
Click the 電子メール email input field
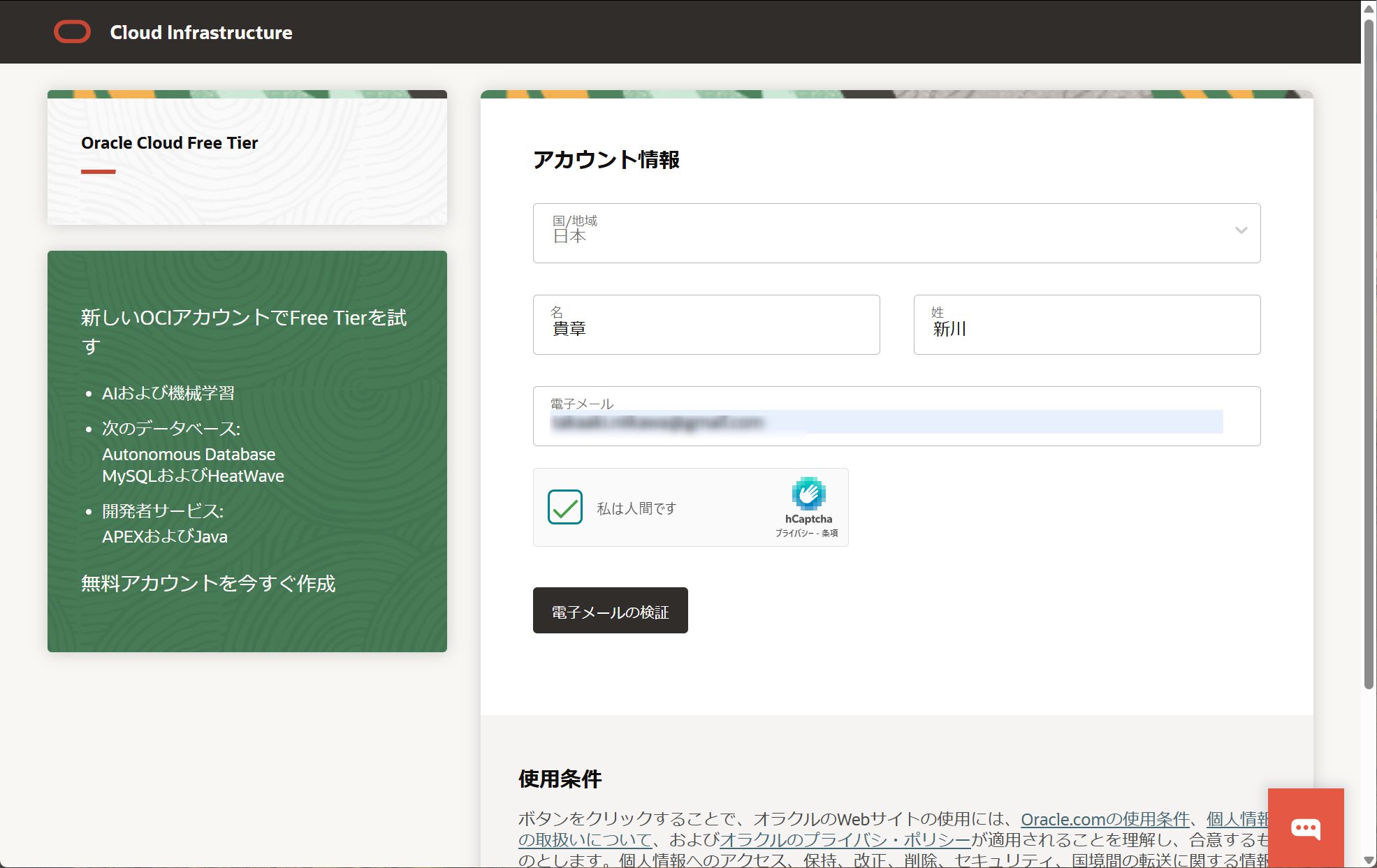[x=896, y=416]
